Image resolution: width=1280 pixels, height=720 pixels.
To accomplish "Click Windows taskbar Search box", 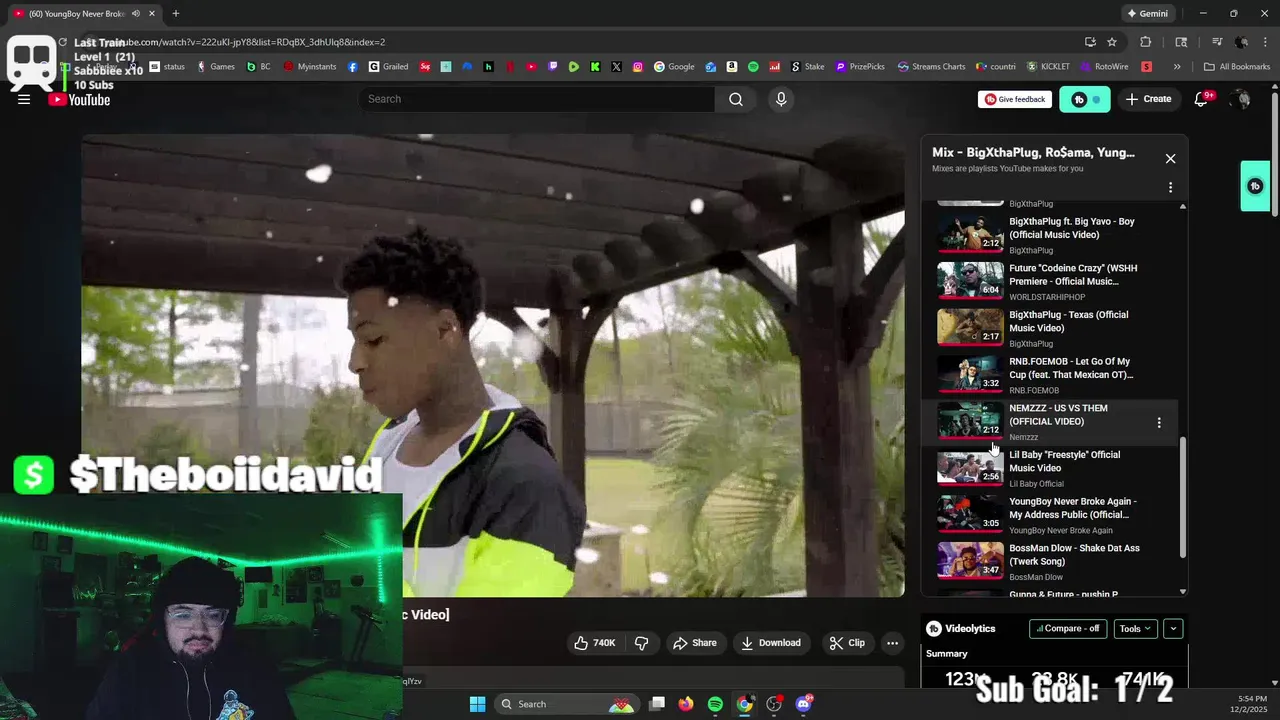I will tap(567, 704).
